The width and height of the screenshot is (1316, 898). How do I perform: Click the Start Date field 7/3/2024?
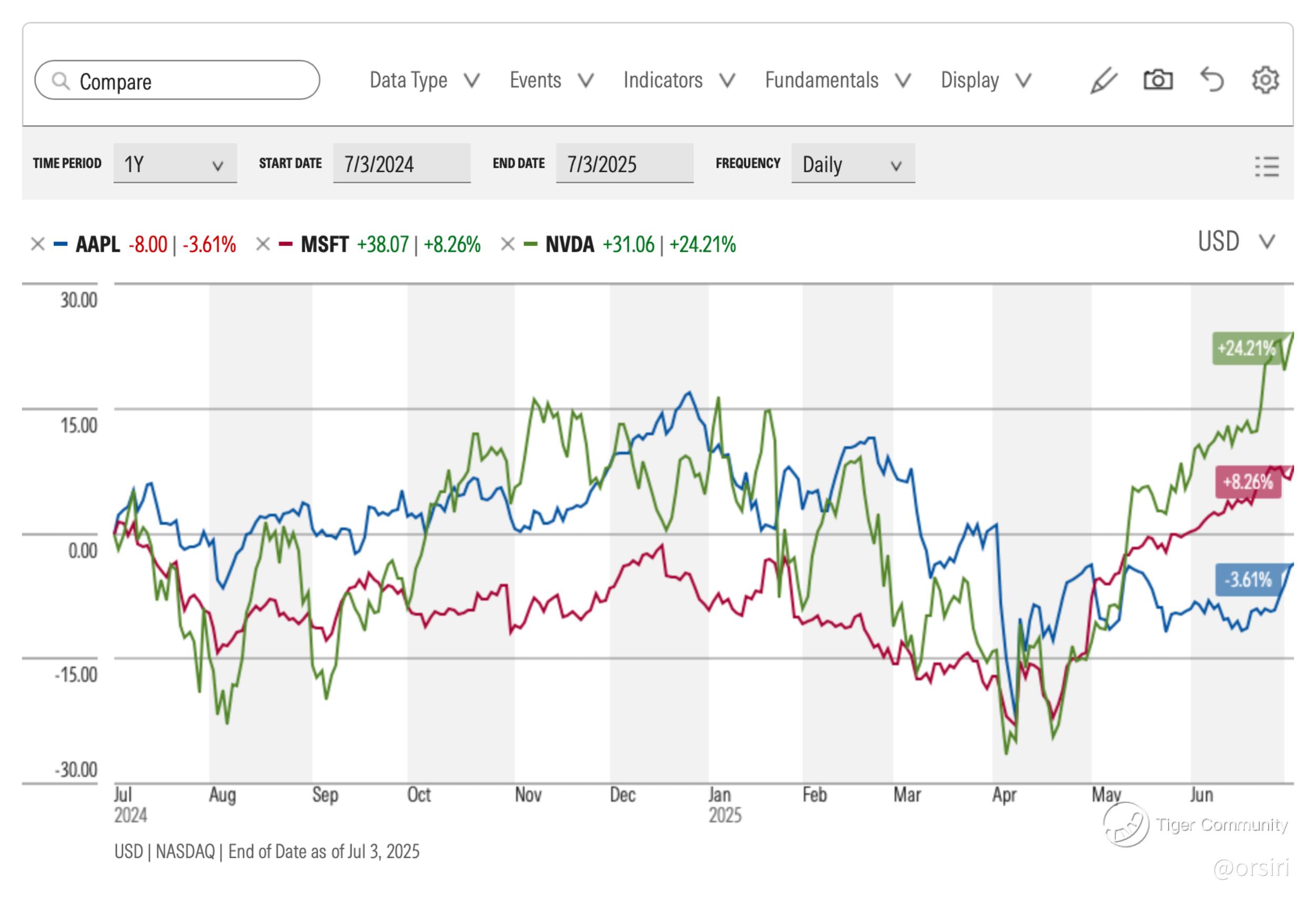(401, 164)
